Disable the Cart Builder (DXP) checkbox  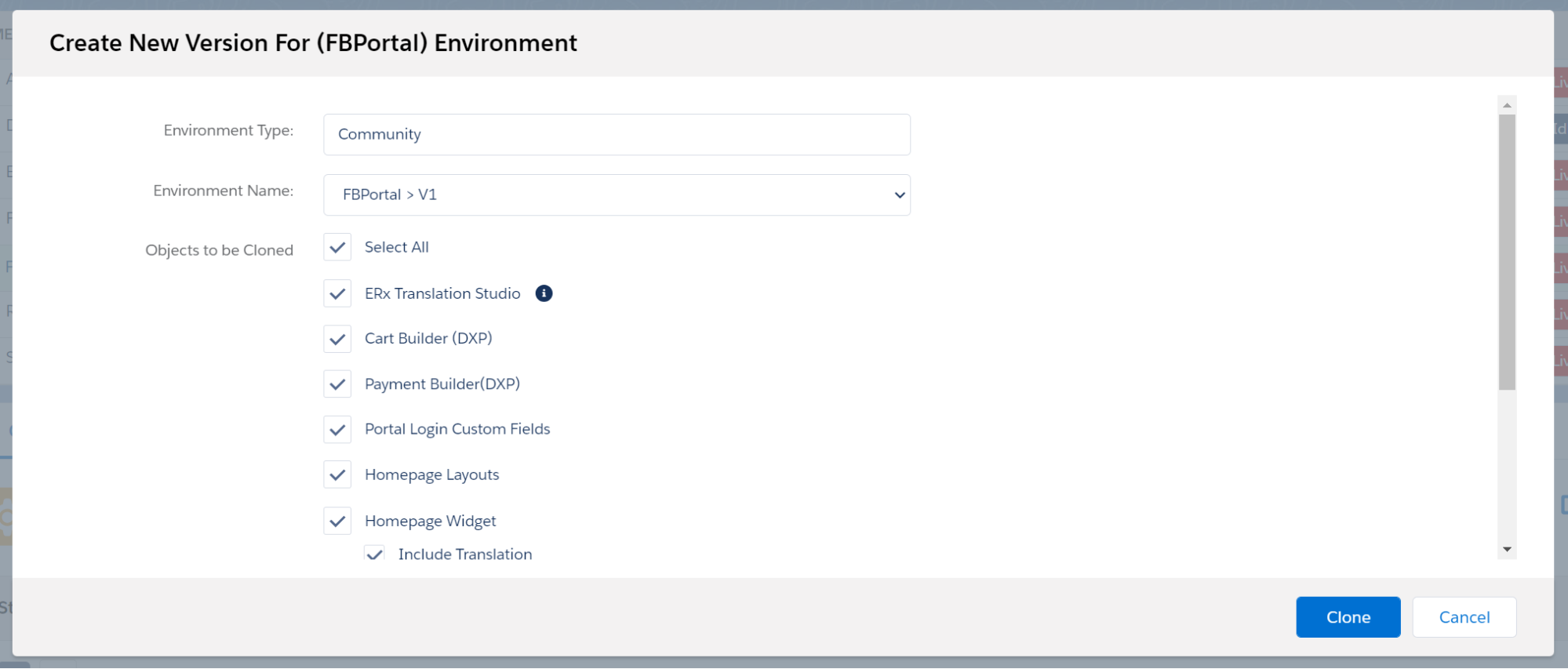(337, 340)
